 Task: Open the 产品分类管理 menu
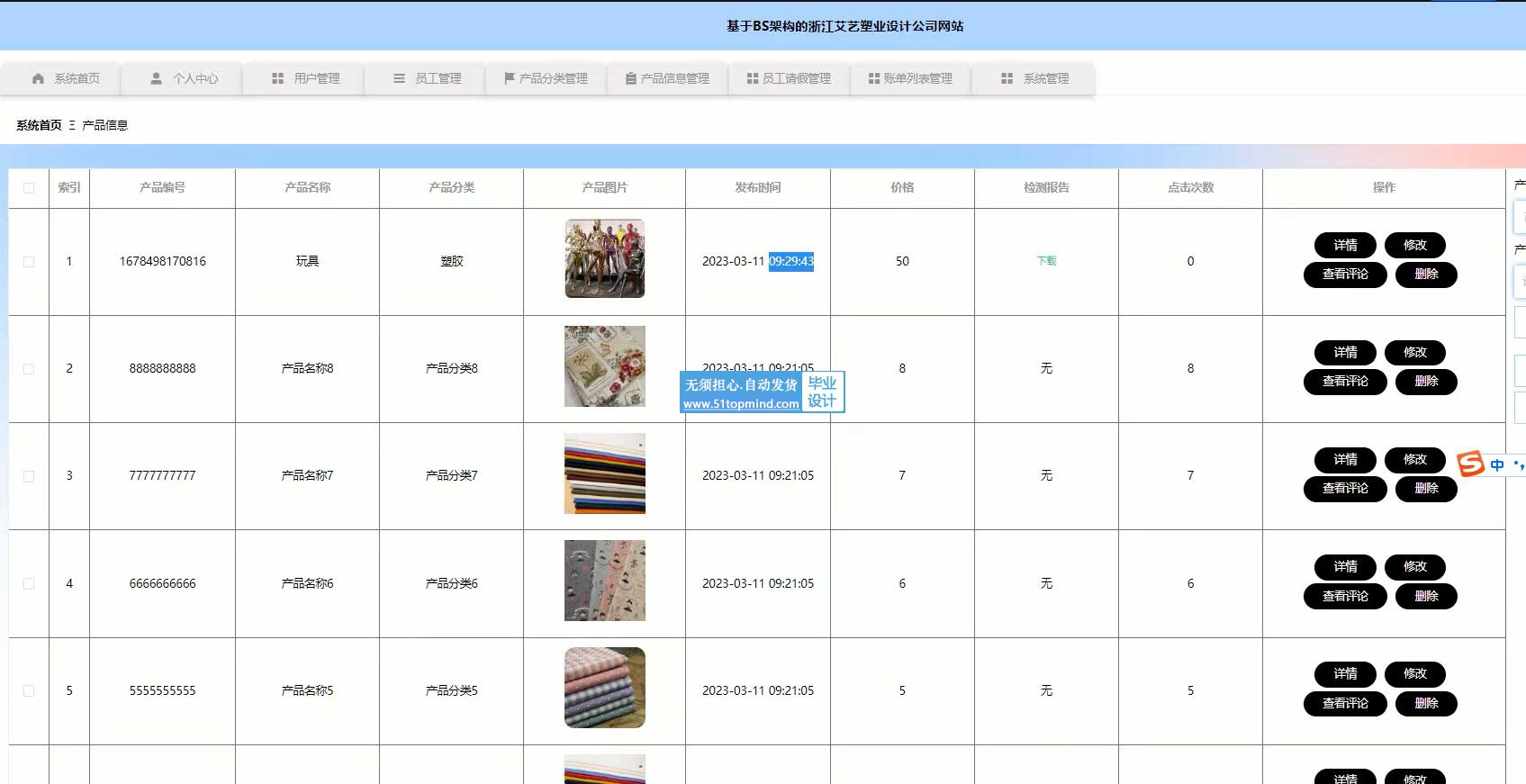point(547,78)
